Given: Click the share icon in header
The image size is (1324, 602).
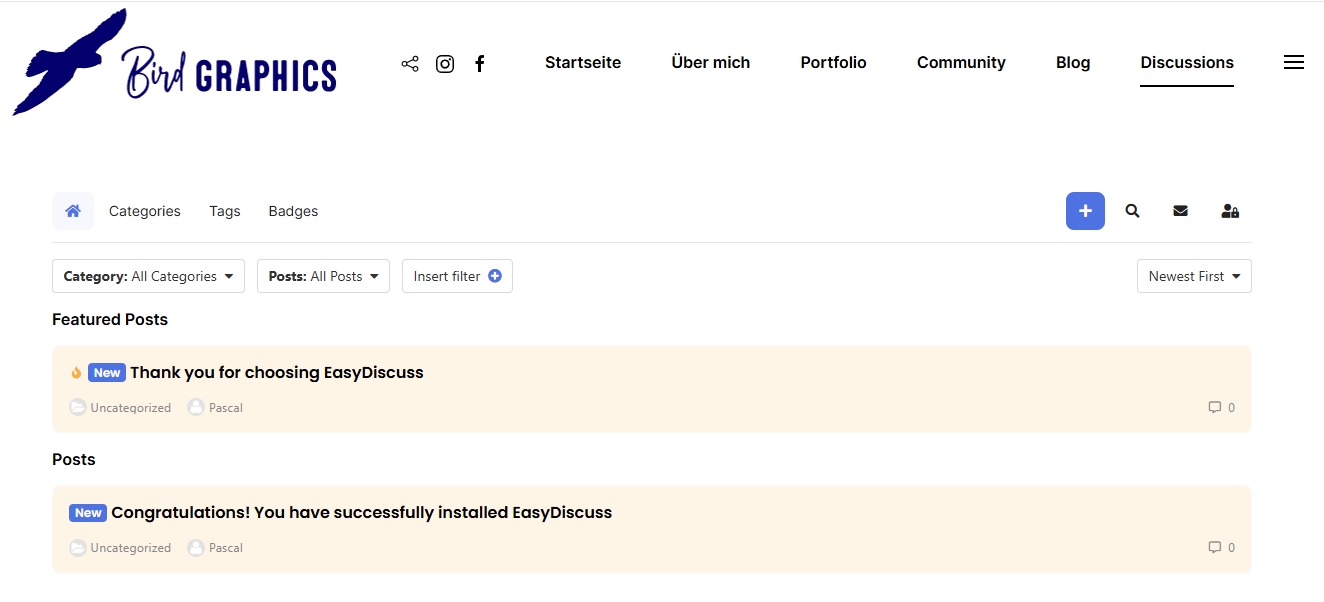Looking at the screenshot, I should click(410, 64).
